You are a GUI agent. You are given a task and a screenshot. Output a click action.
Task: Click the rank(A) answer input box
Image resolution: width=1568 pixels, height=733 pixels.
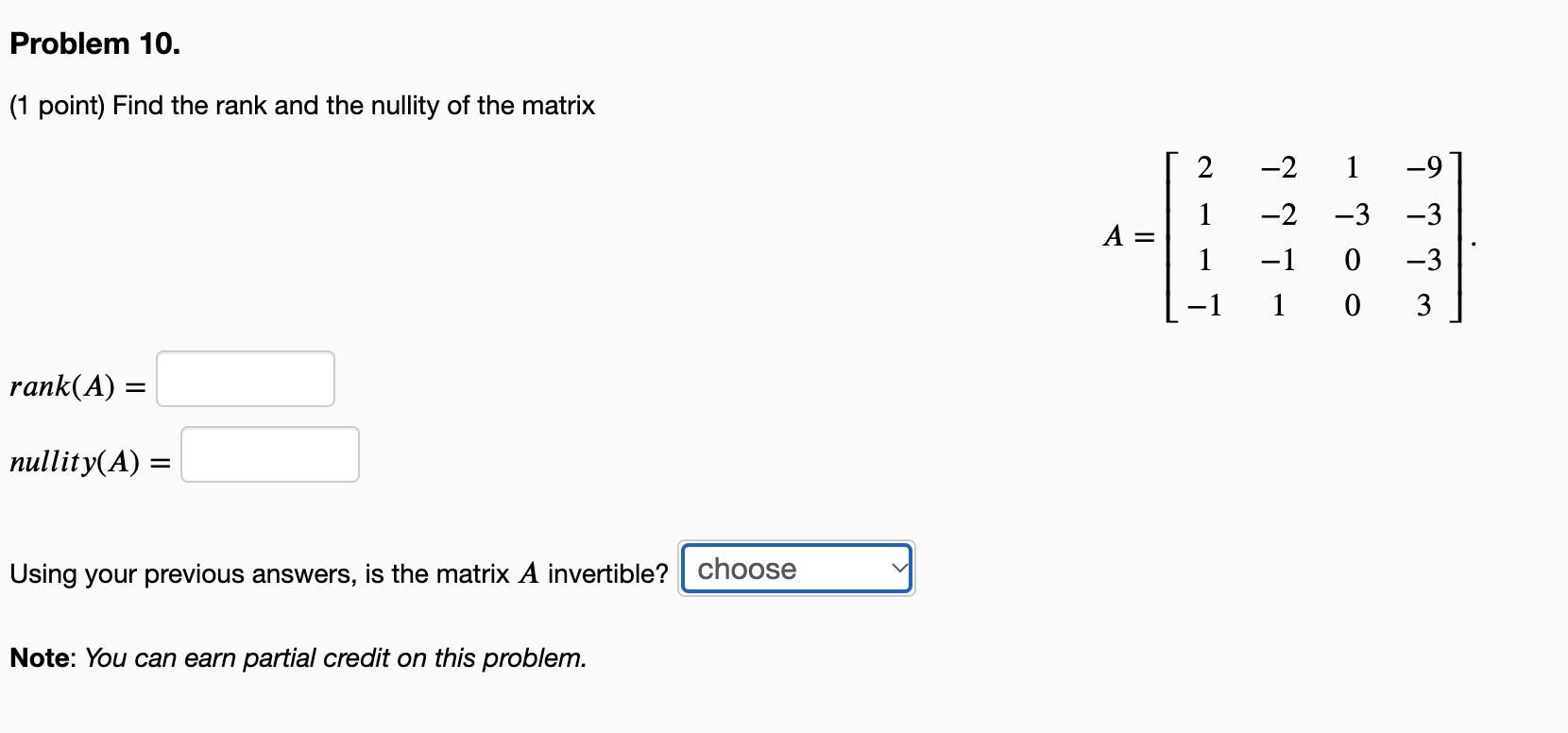pos(246,379)
